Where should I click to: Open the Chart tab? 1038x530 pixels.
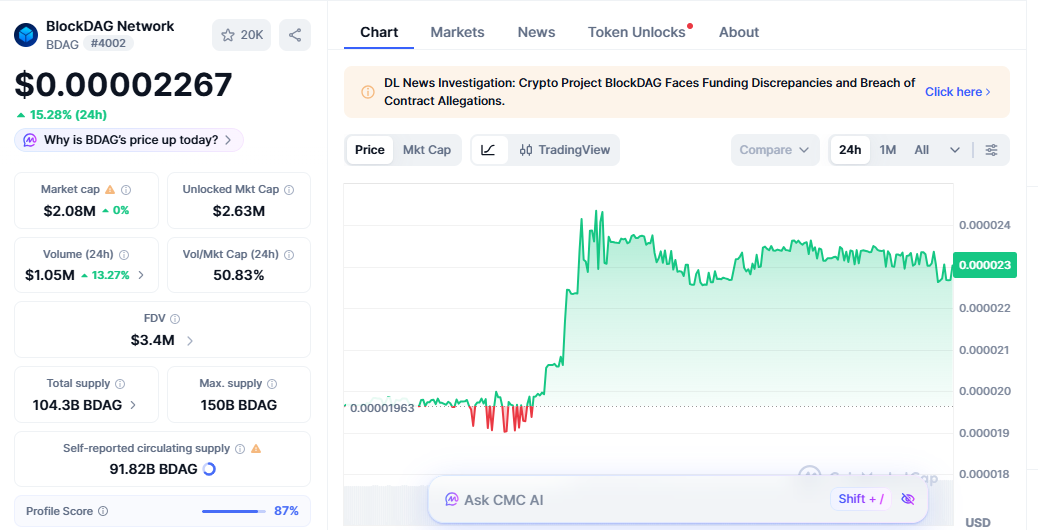point(379,32)
